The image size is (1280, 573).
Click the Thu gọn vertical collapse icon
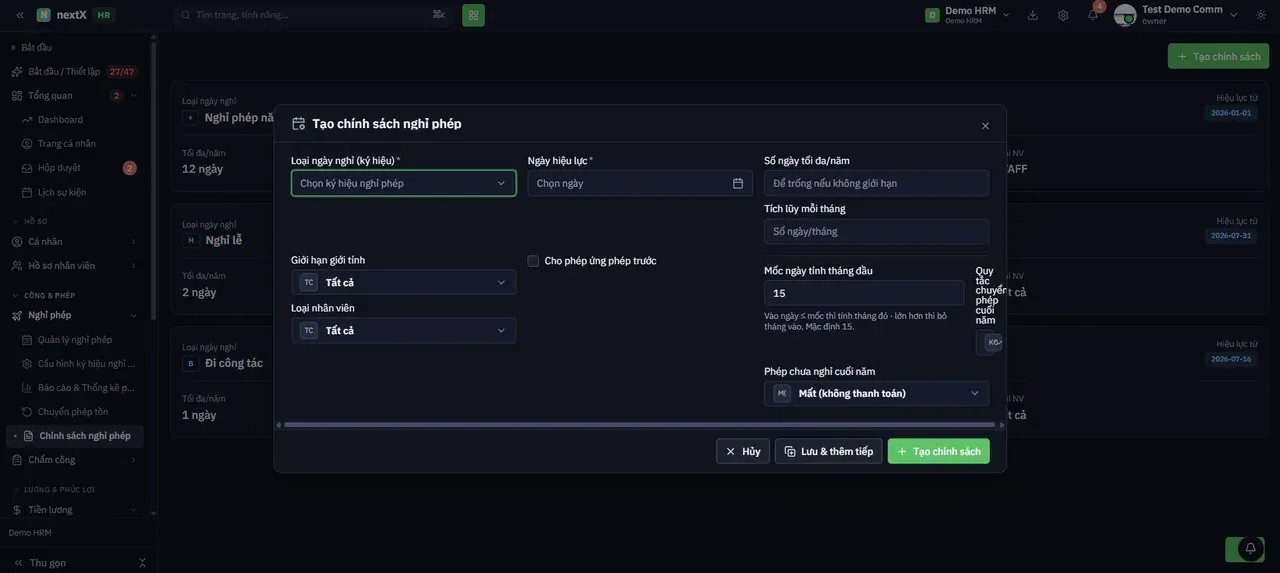(x=142, y=563)
